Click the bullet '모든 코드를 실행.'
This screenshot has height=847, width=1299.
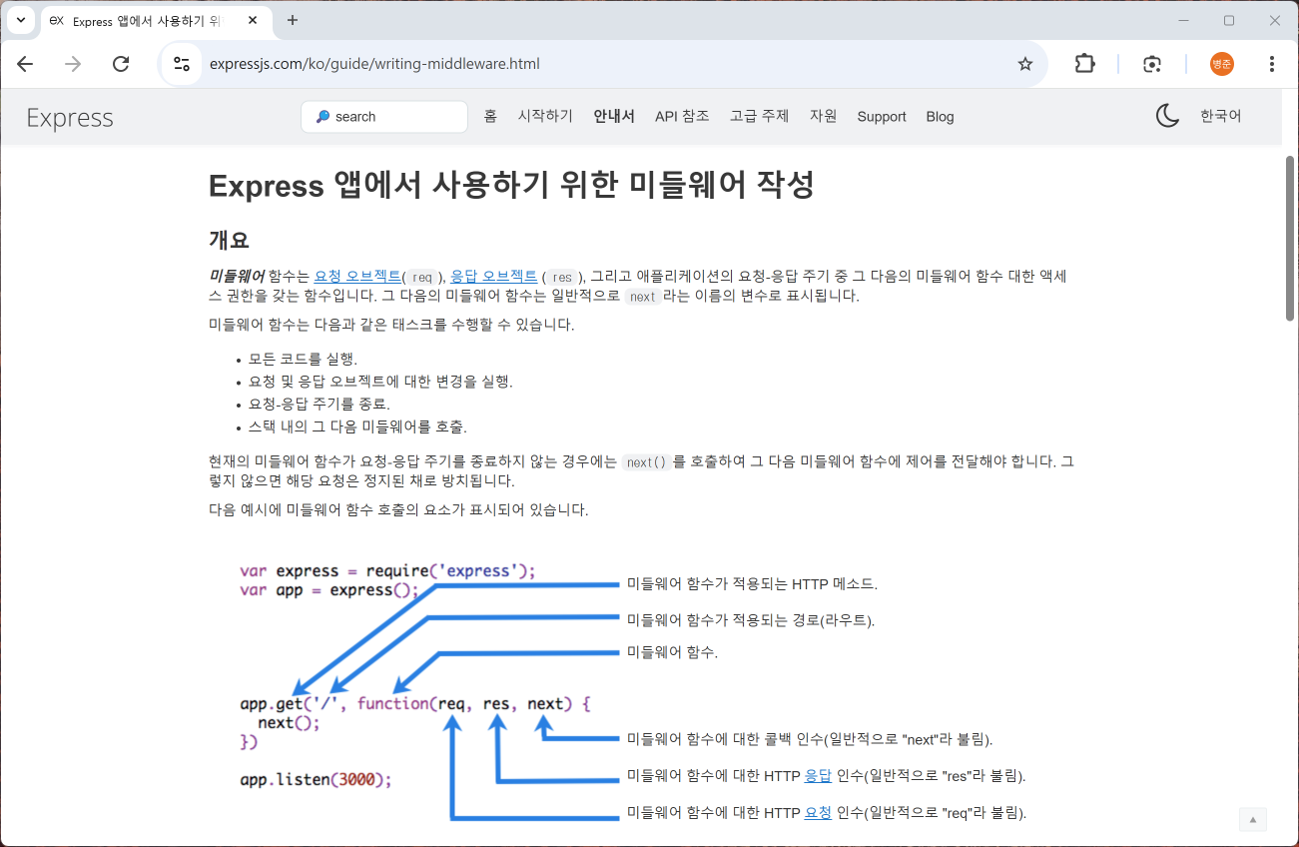(x=303, y=359)
